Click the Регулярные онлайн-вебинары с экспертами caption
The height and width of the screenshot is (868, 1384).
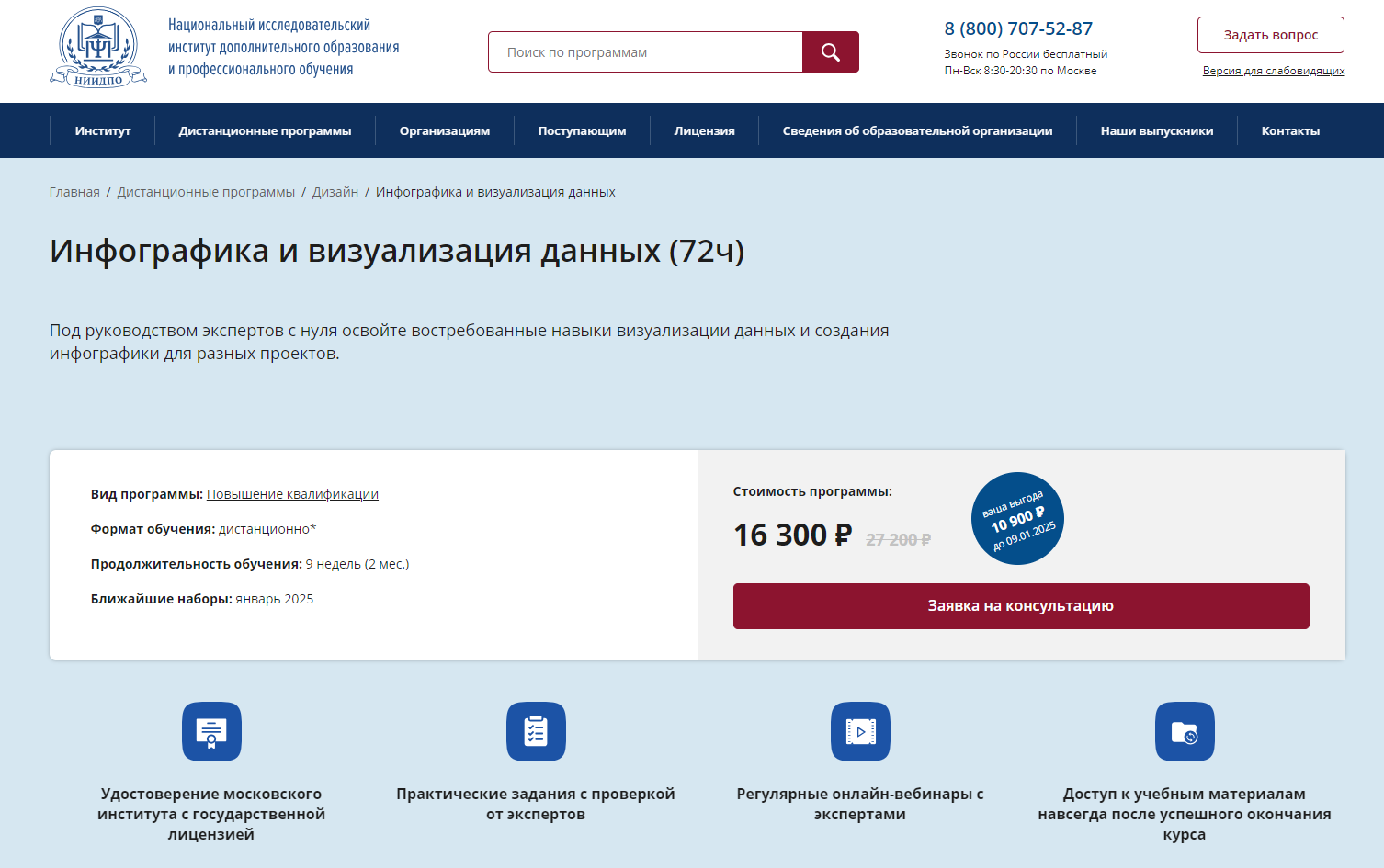pyautogui.click(x=860, y=804)
